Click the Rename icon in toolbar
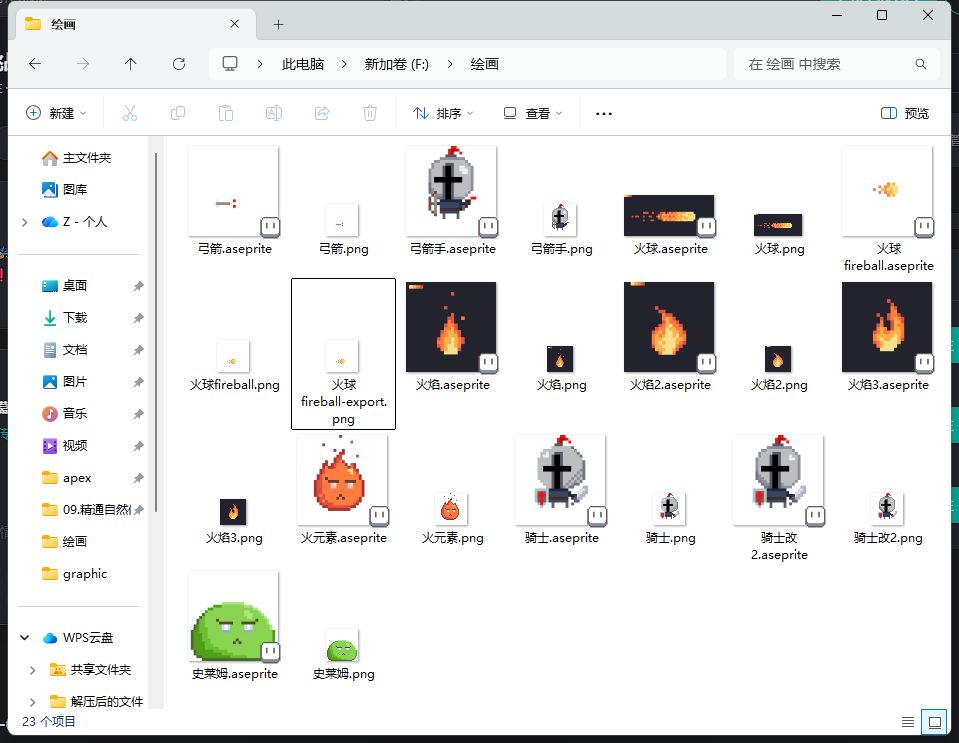This screenshot has height=743, width=959. coord(274,113)
